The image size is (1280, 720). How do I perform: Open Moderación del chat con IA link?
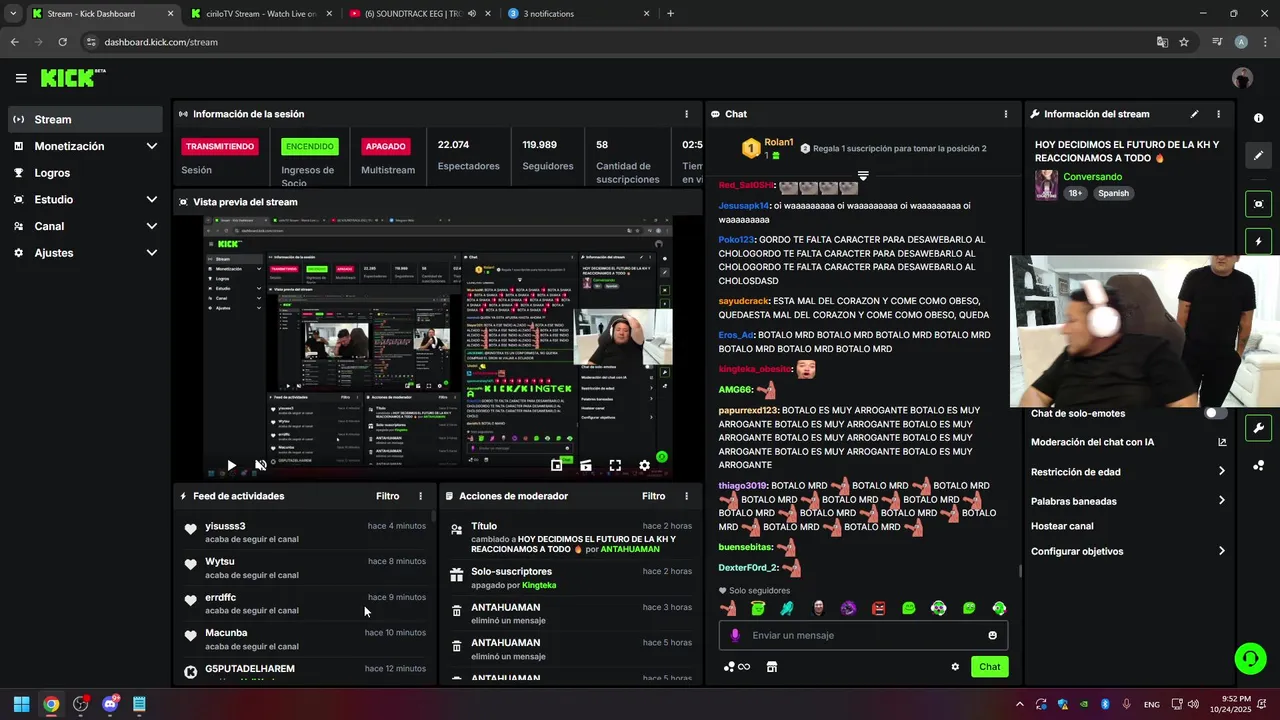[x=1128, y=442]
